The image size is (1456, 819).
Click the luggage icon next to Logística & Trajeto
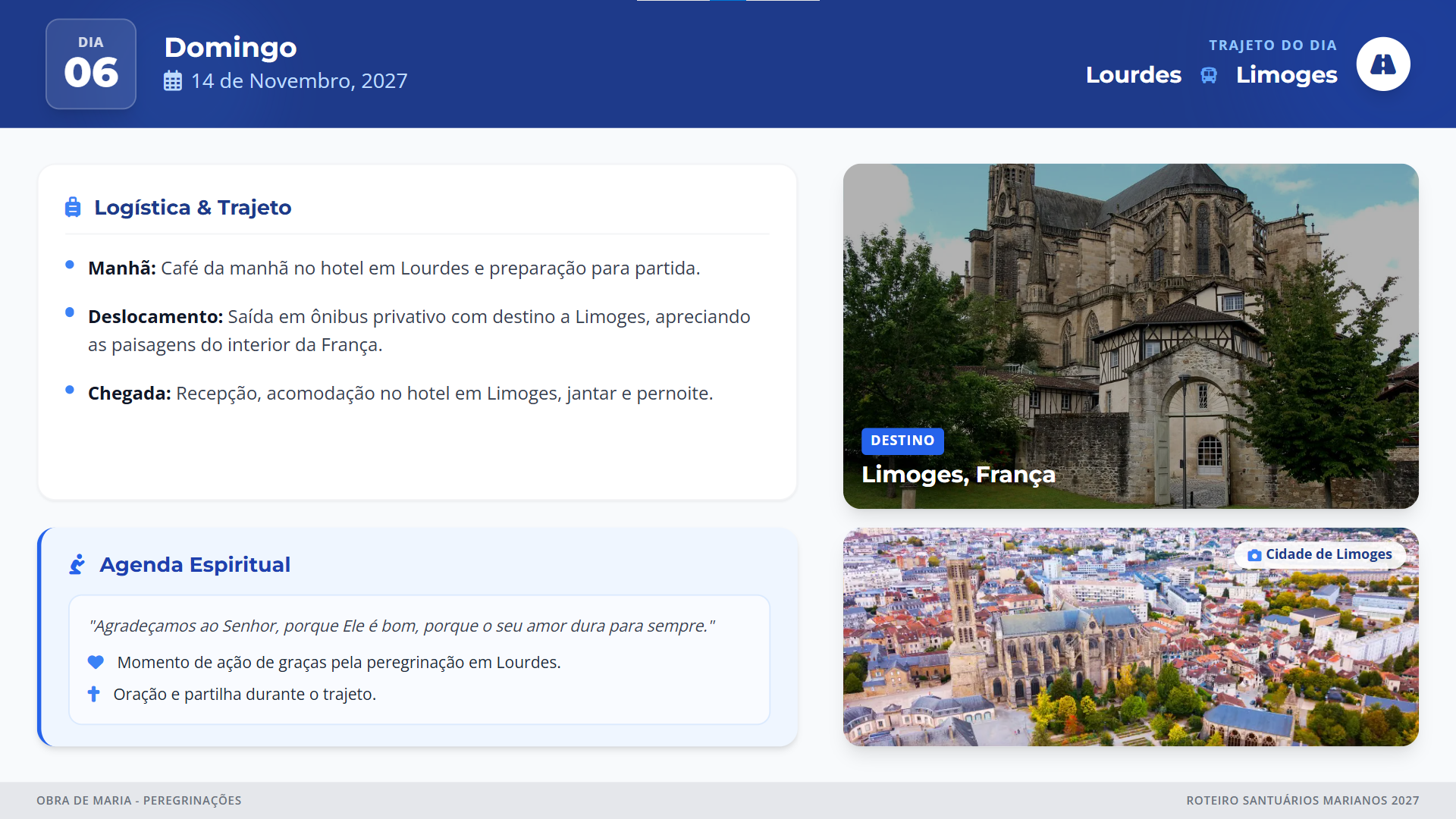[73, 207]
